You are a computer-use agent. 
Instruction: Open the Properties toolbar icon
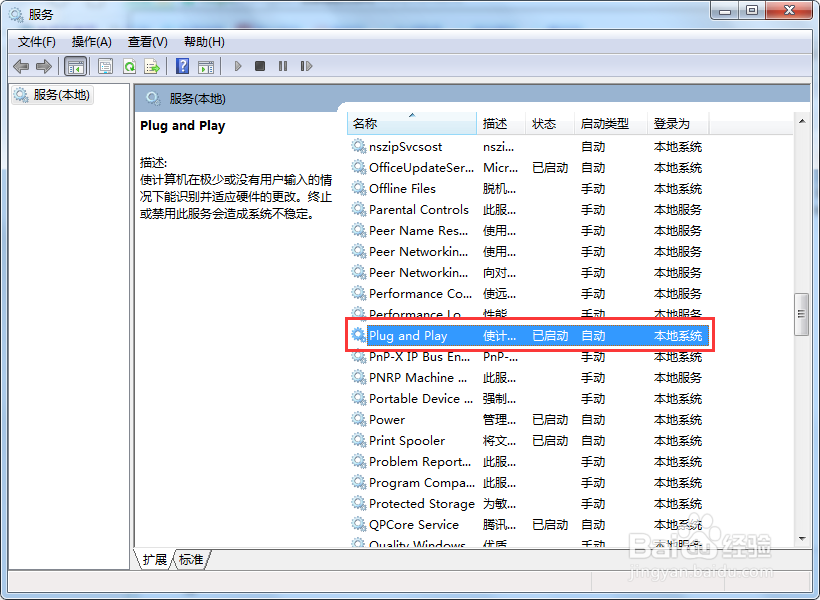[106, 66]
